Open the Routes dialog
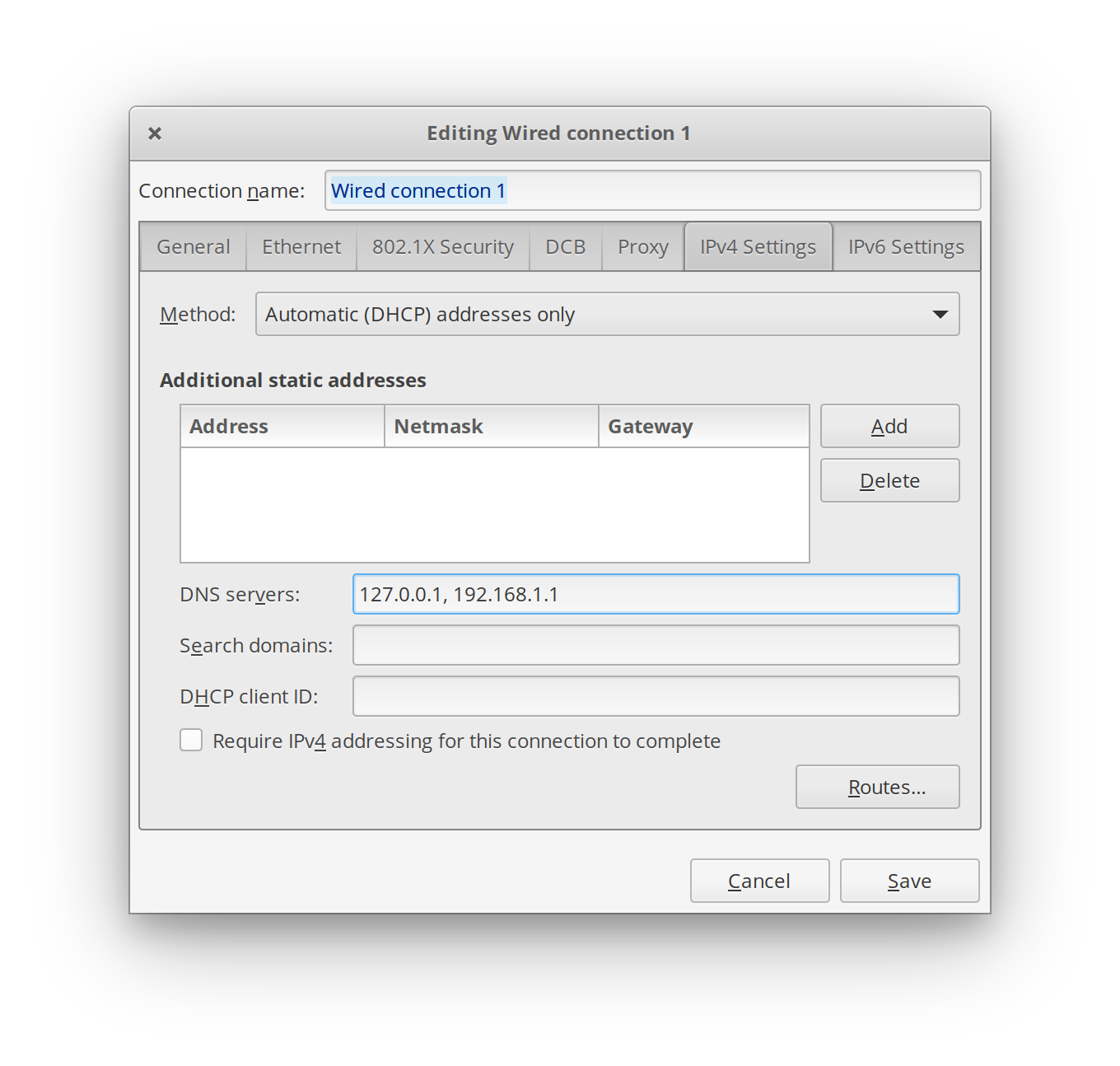The height and width of the screenshot is (1066, 1120). point(877,787)
